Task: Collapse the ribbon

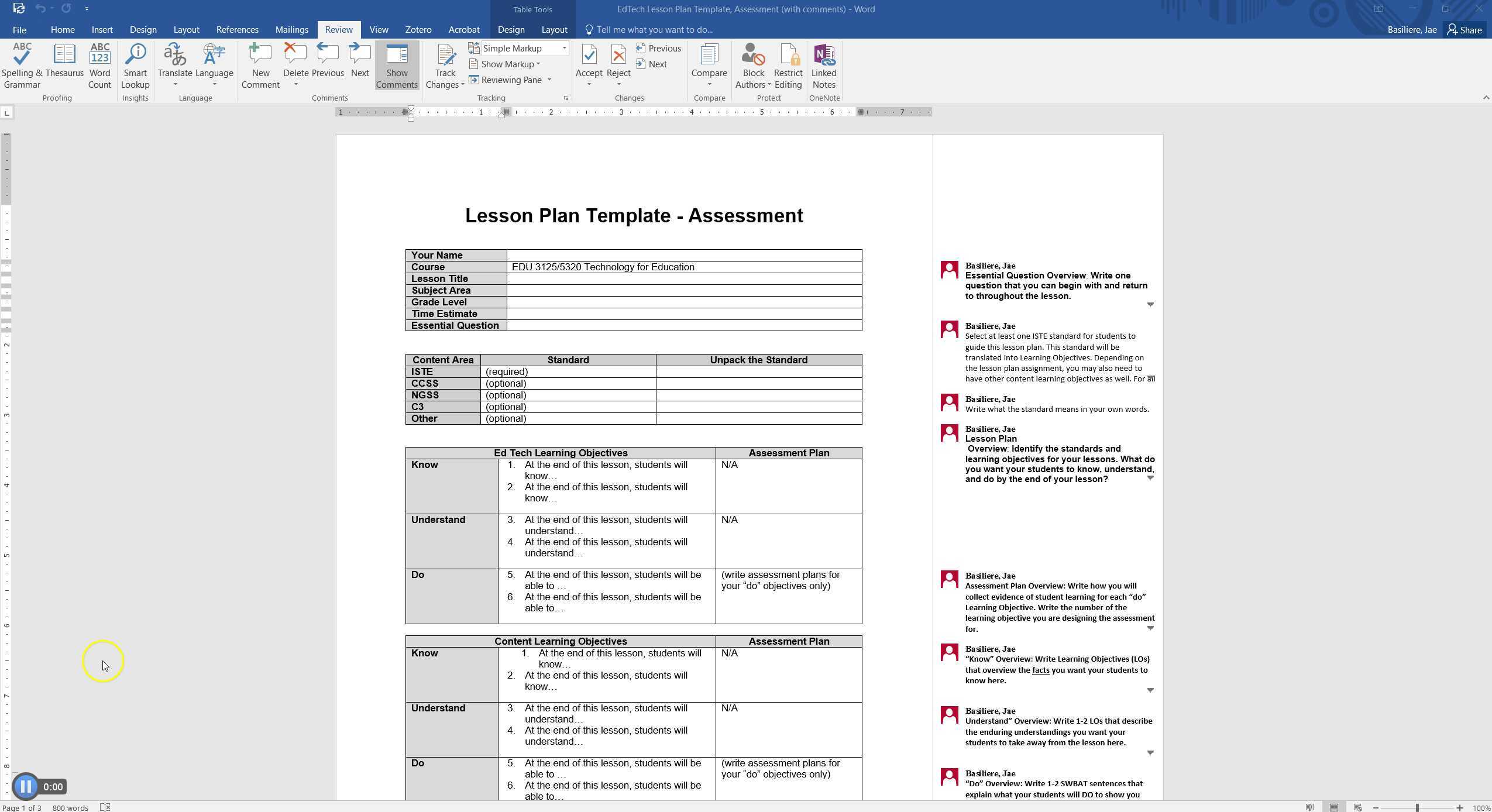Action: tap(1486, 98)
